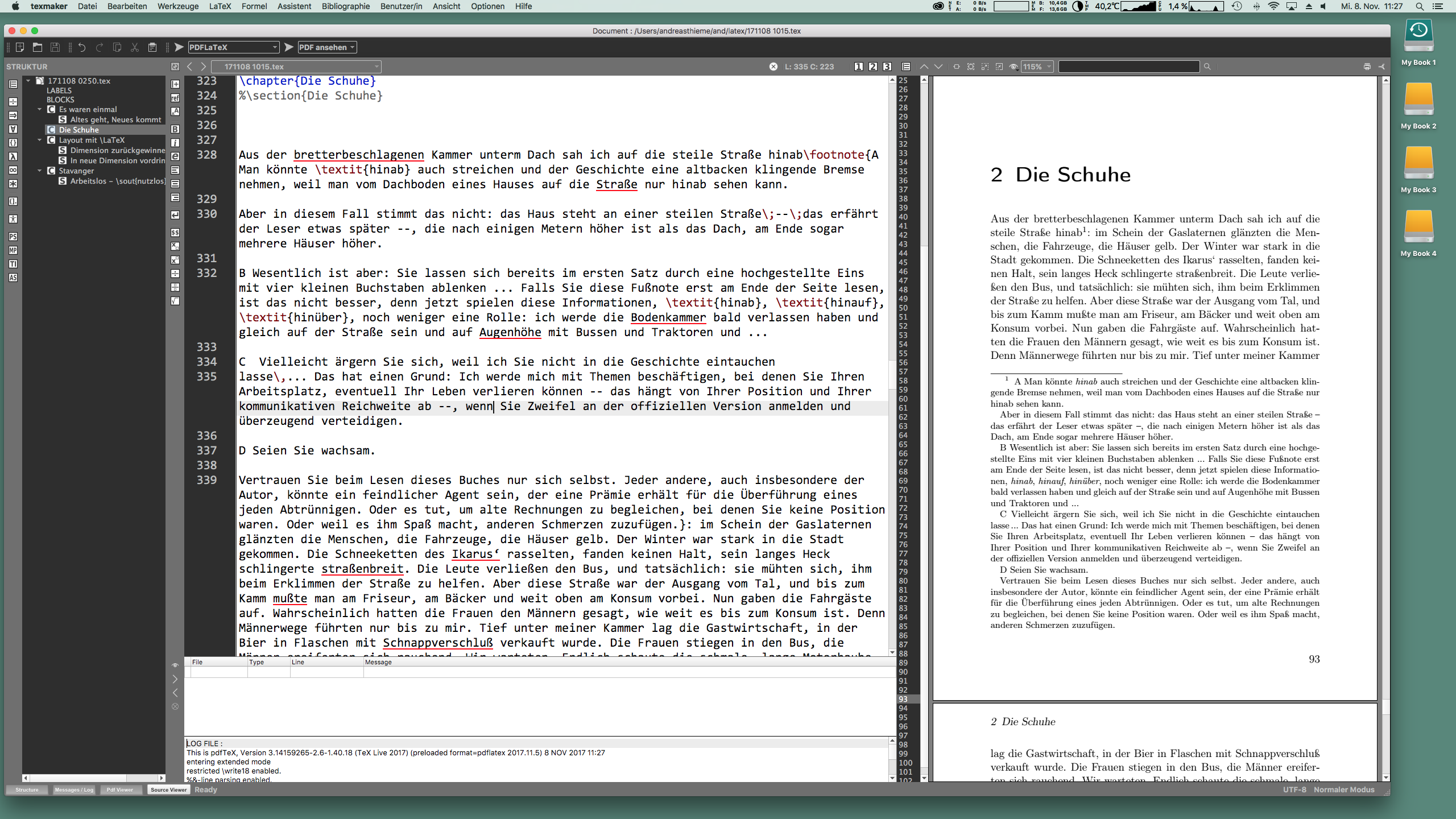The image size is (1456, 819).
Task: Undo the last edit
Action: point(82,47)
